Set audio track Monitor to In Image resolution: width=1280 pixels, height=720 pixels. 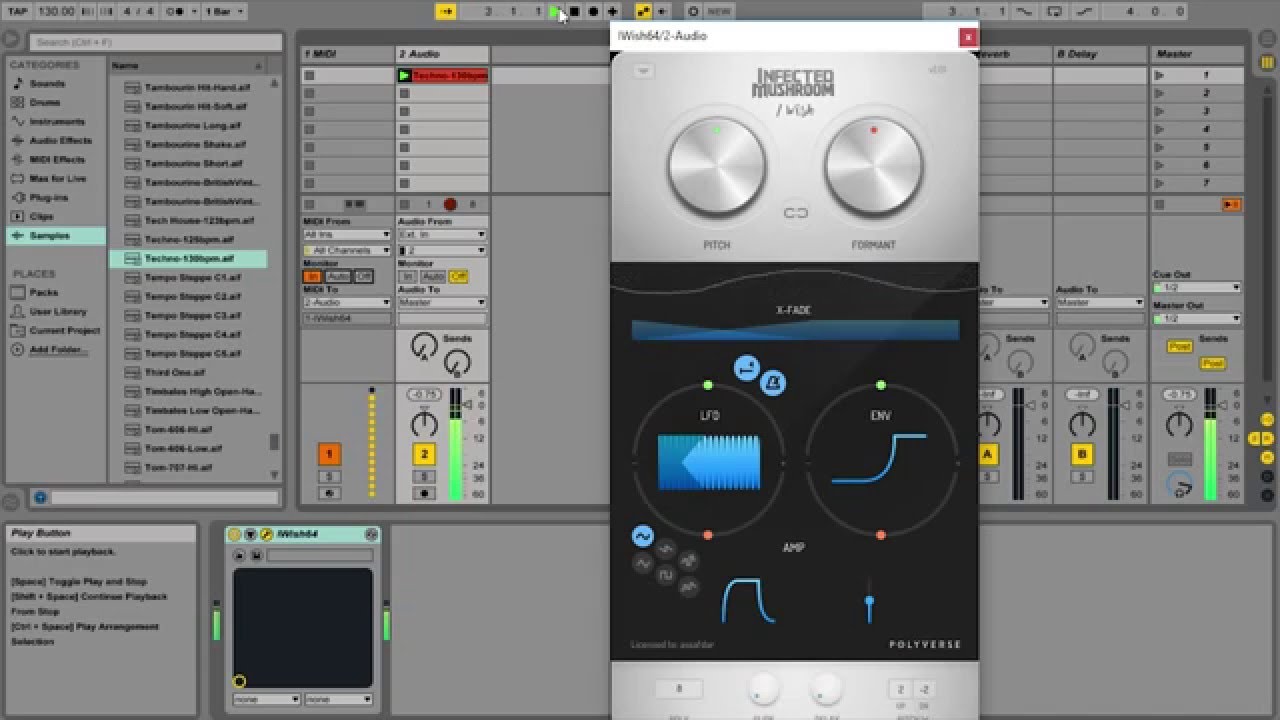(408, 277)
